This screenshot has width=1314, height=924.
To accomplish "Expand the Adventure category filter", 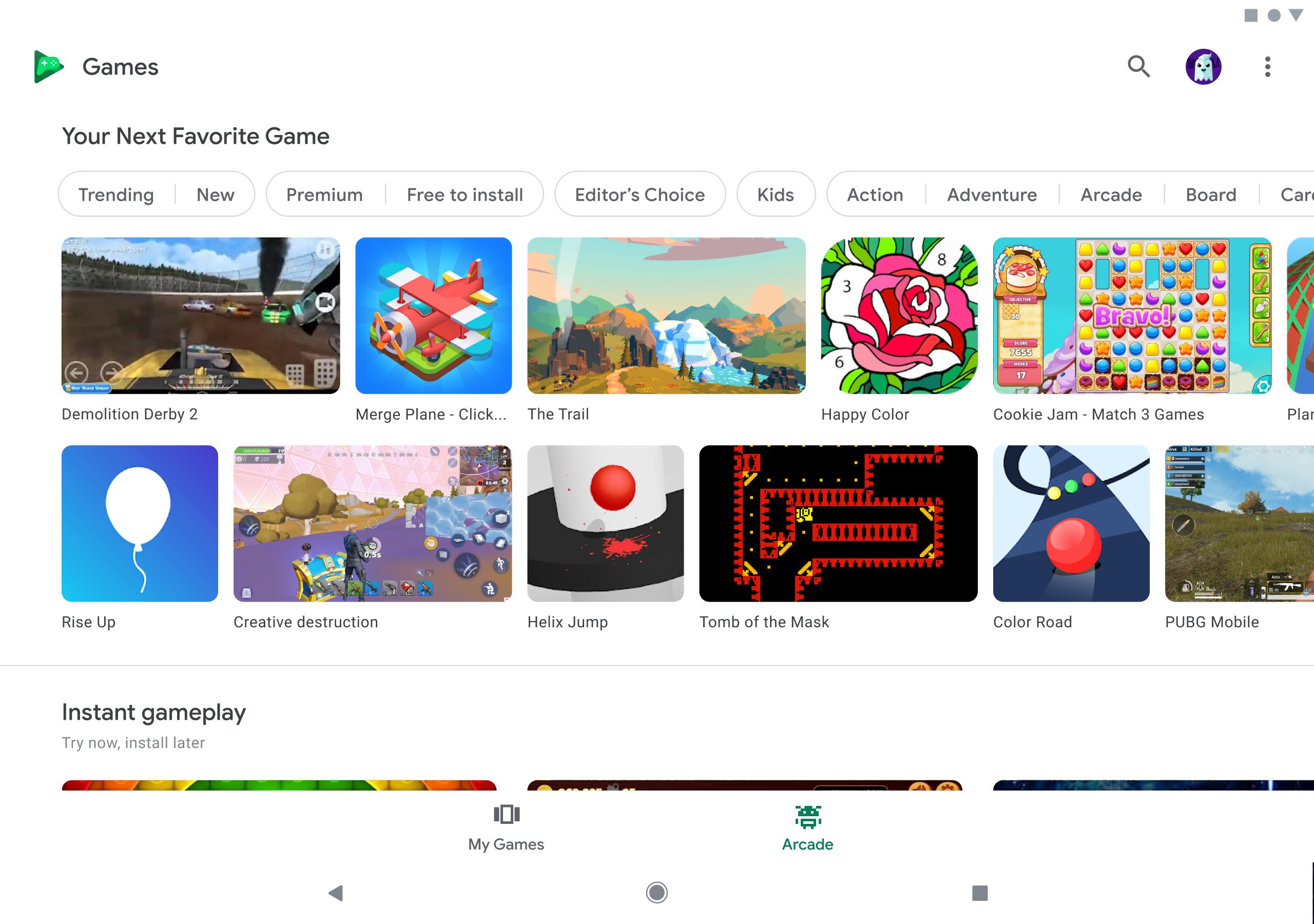I will tap(991, 193).
